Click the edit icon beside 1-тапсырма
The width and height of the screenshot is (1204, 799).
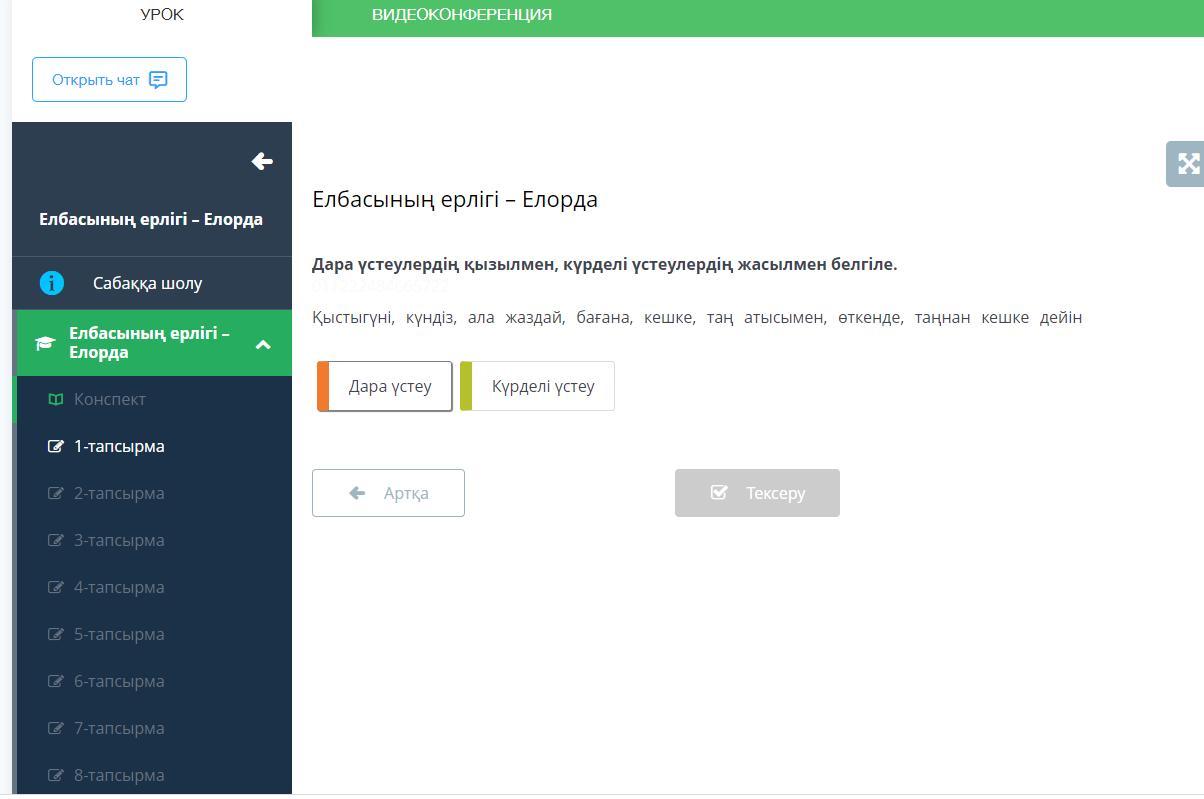coord(56,446)
